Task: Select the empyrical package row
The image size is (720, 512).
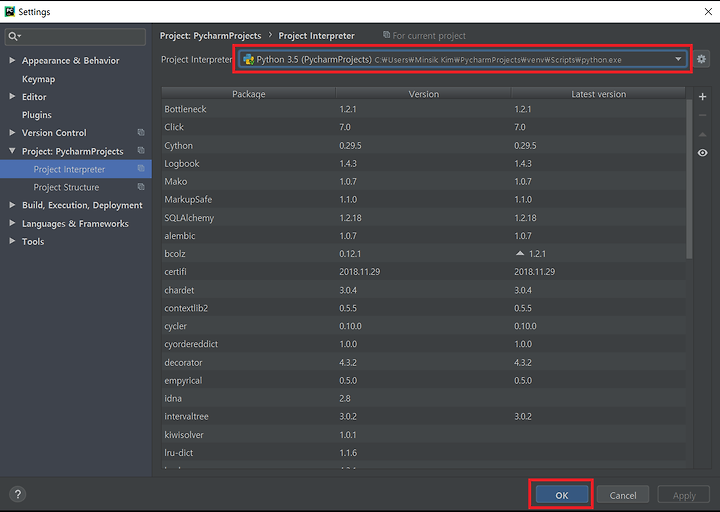Action: (x=423, y=380)
